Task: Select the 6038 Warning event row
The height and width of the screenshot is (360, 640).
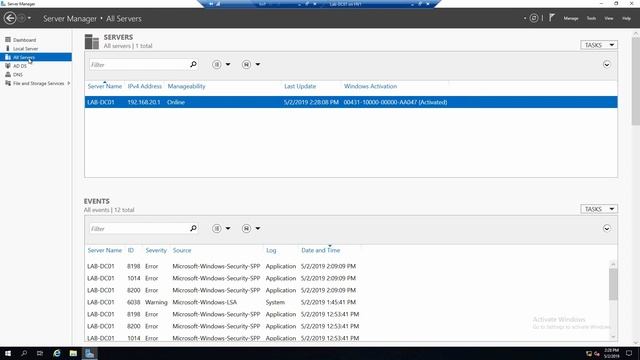Action: [x=347, y=302]
